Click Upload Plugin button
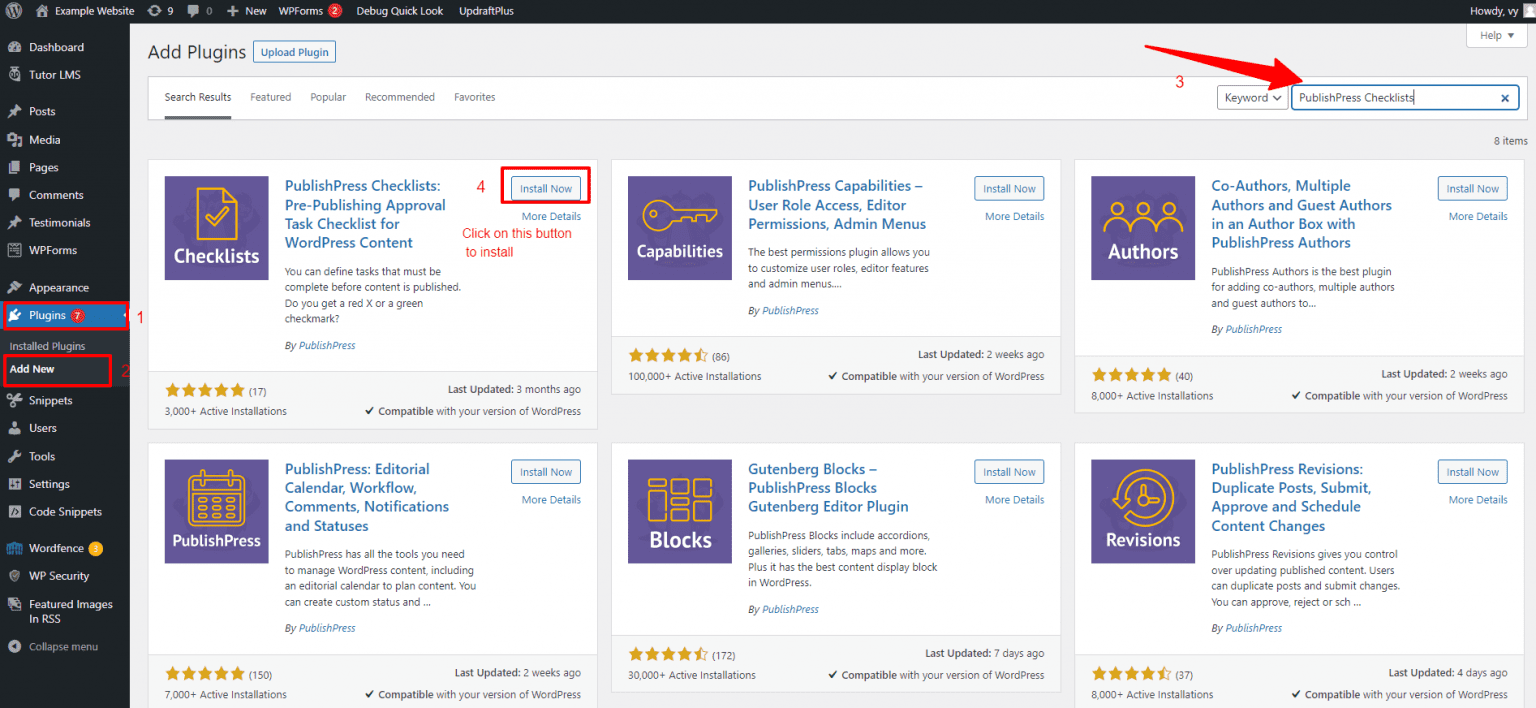This screenshot has height=708, width=1536. 294,51
